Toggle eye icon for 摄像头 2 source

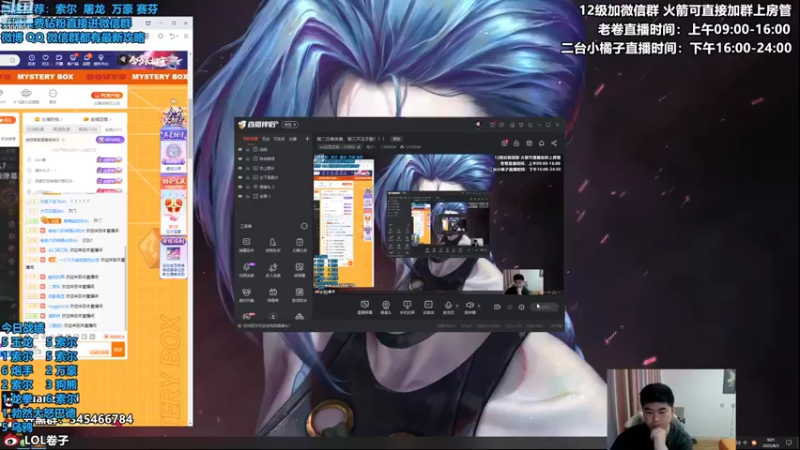click(x=240, y=187)
